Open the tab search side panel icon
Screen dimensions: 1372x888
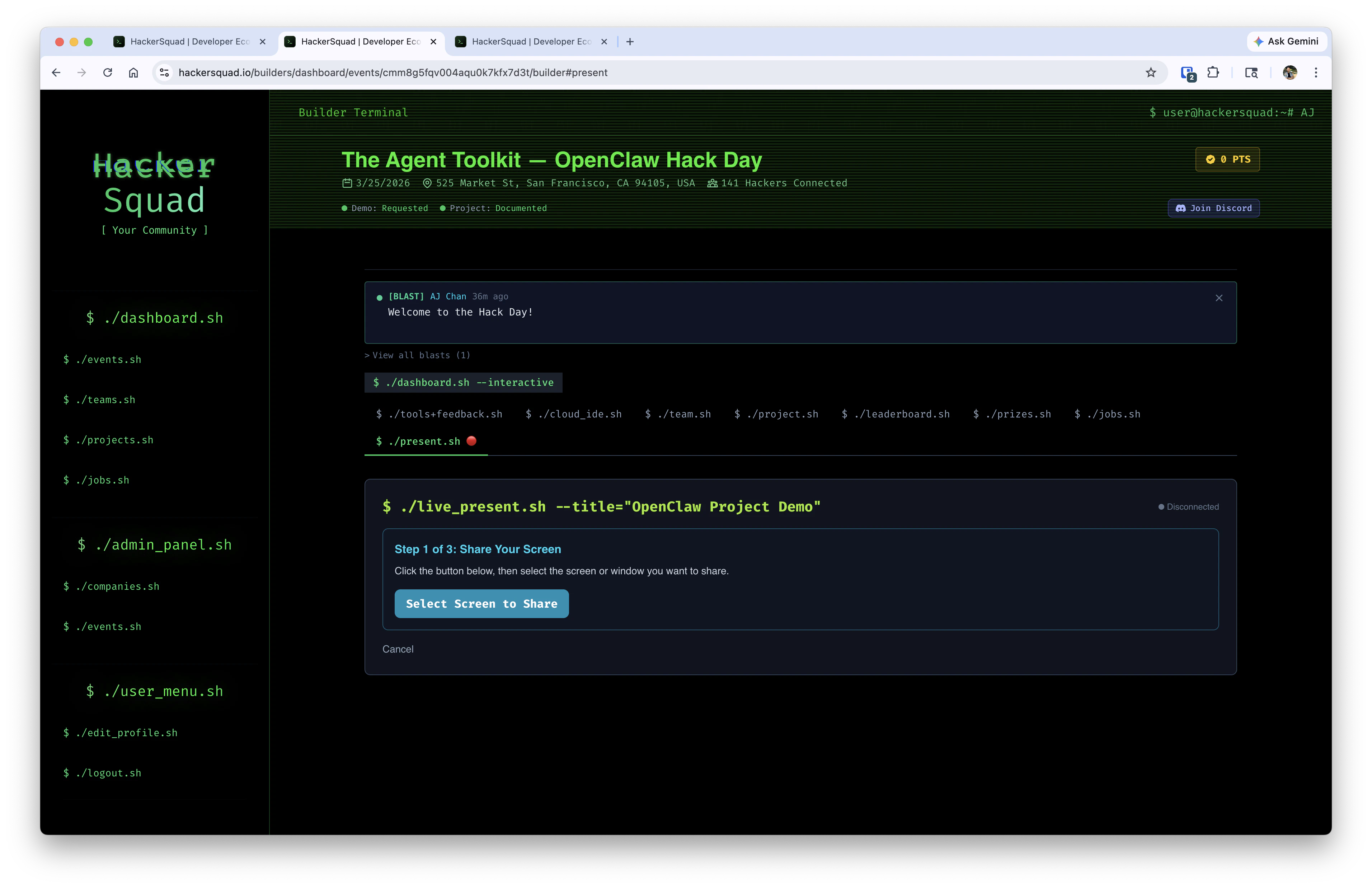[x=1251, y=73]
